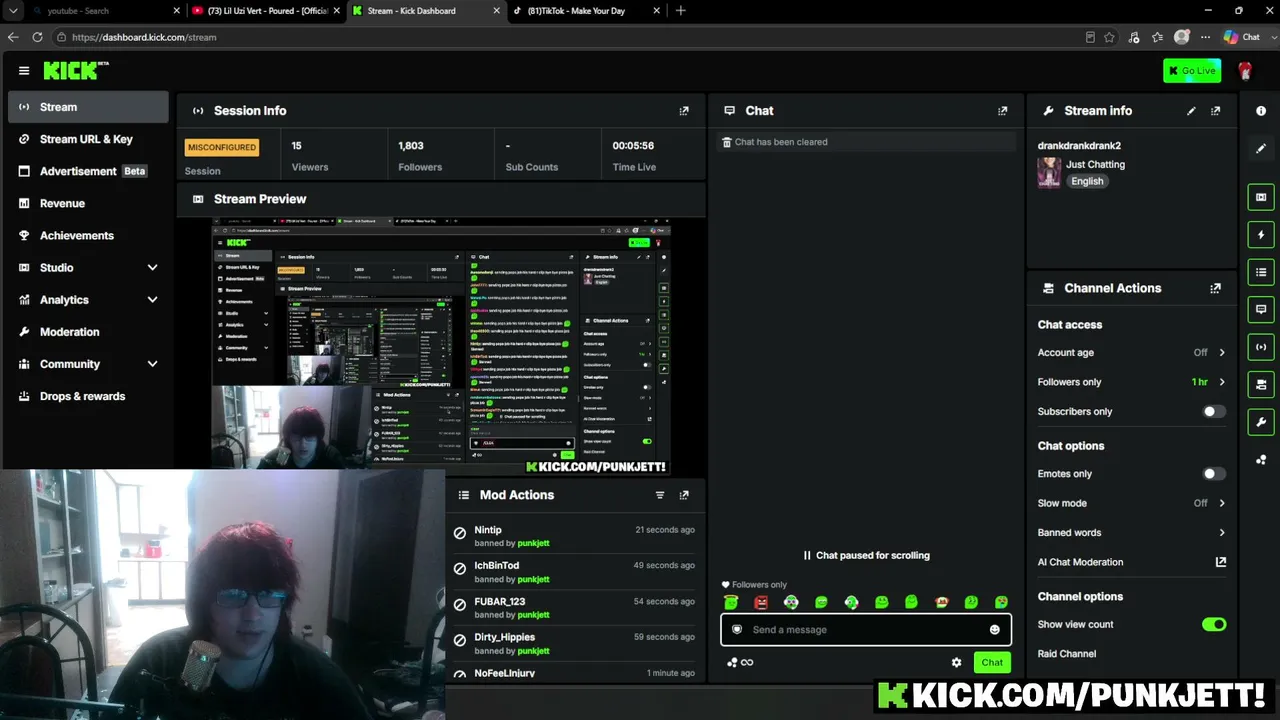Click punkjett link on Nintip ban entry
The height and width of the screenshot is (720, 1280).
pos(534,544)
